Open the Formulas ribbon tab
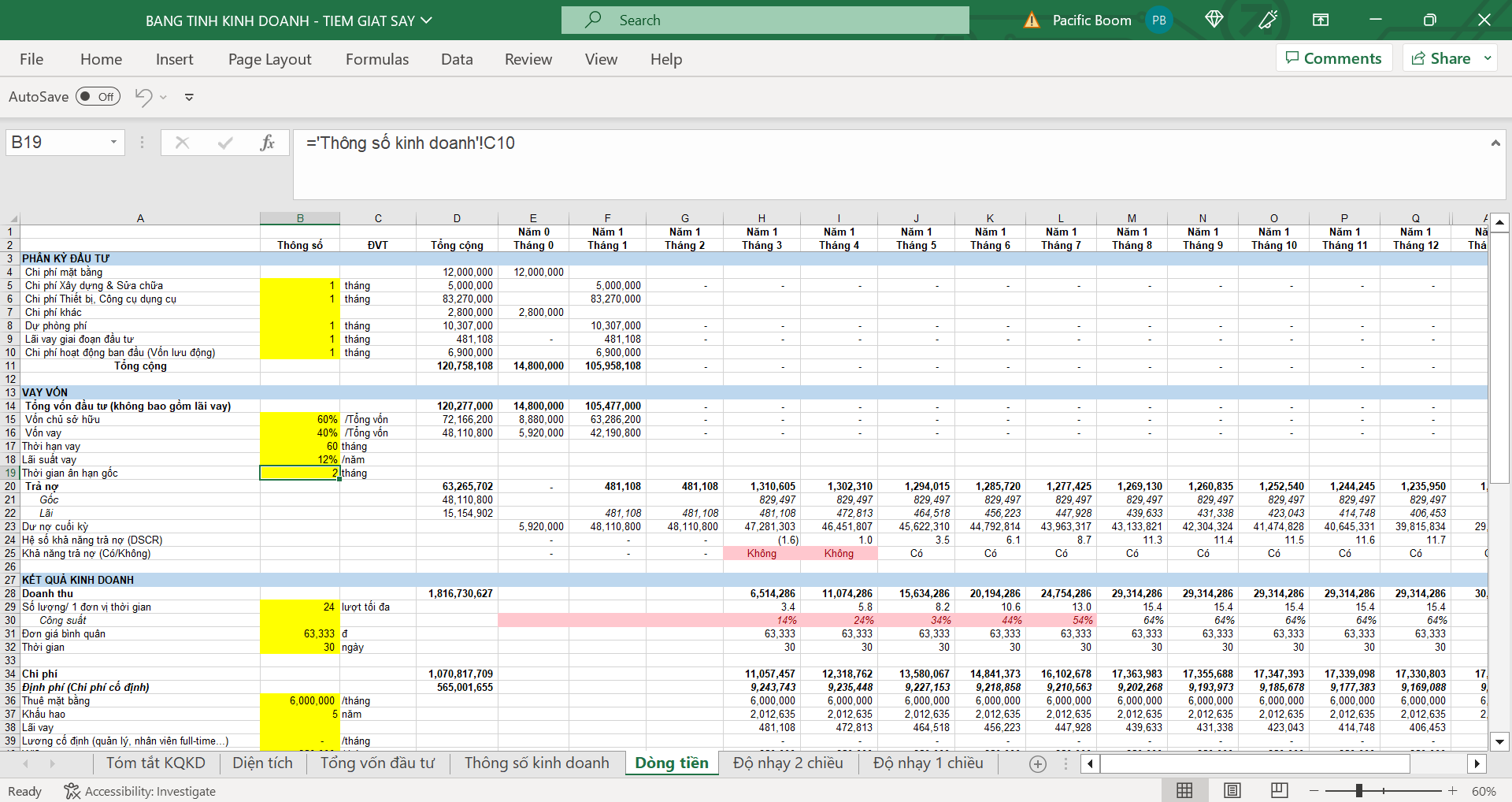The image size is (1512, 802). tap(377, 59)
